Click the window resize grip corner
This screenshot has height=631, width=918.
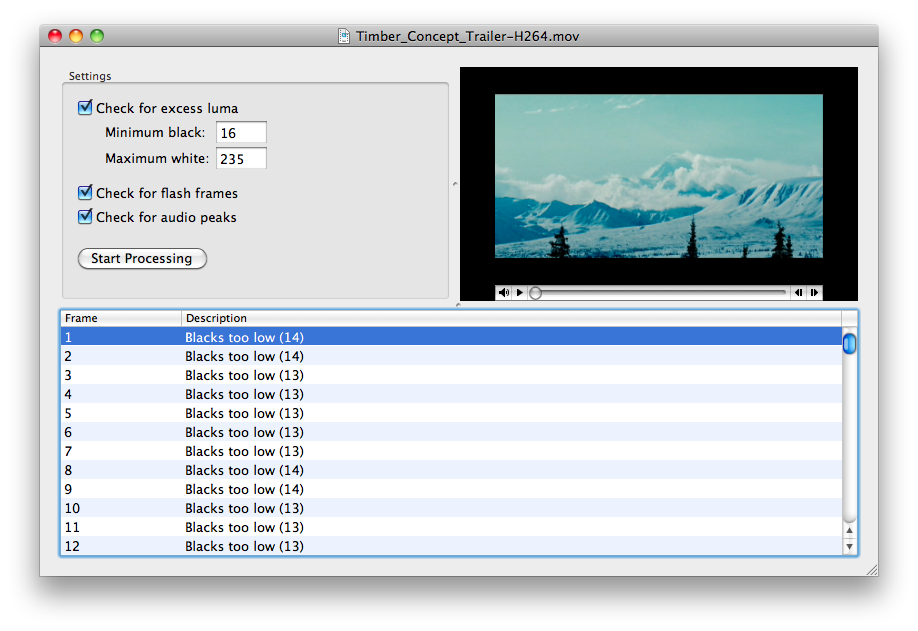[x=872, y=570]
